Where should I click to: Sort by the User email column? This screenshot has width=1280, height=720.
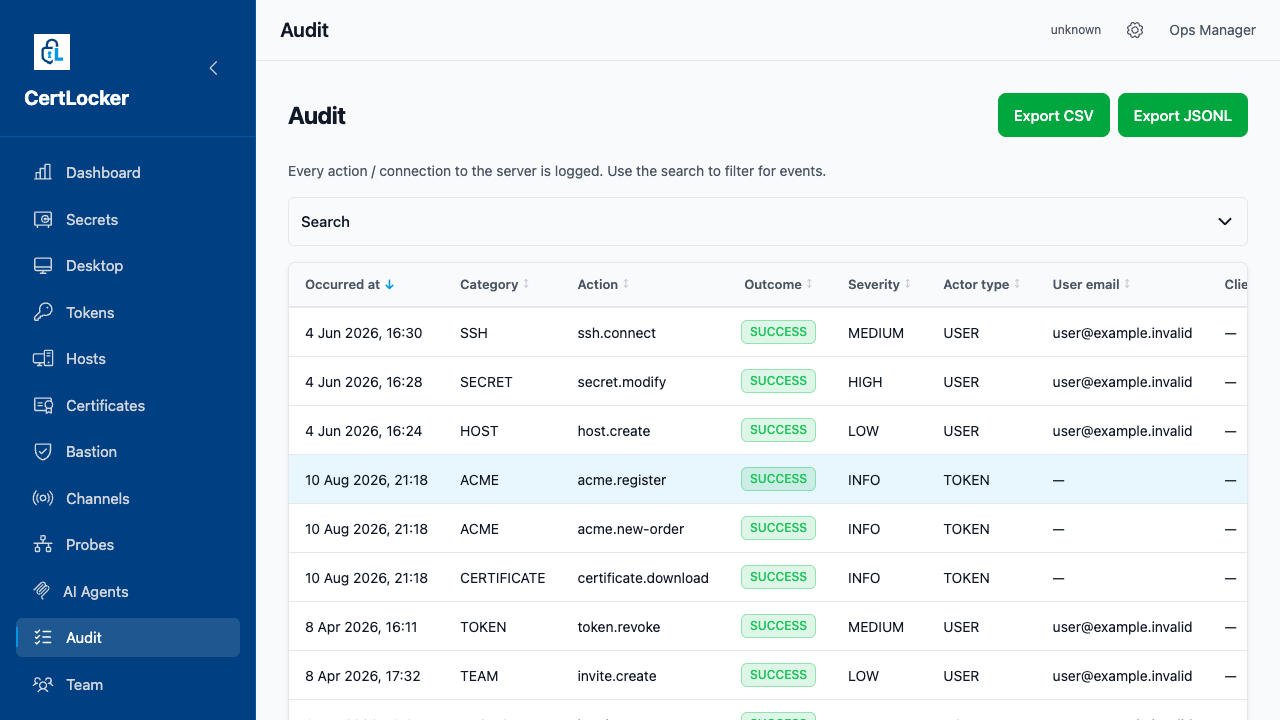[1092, 285]
